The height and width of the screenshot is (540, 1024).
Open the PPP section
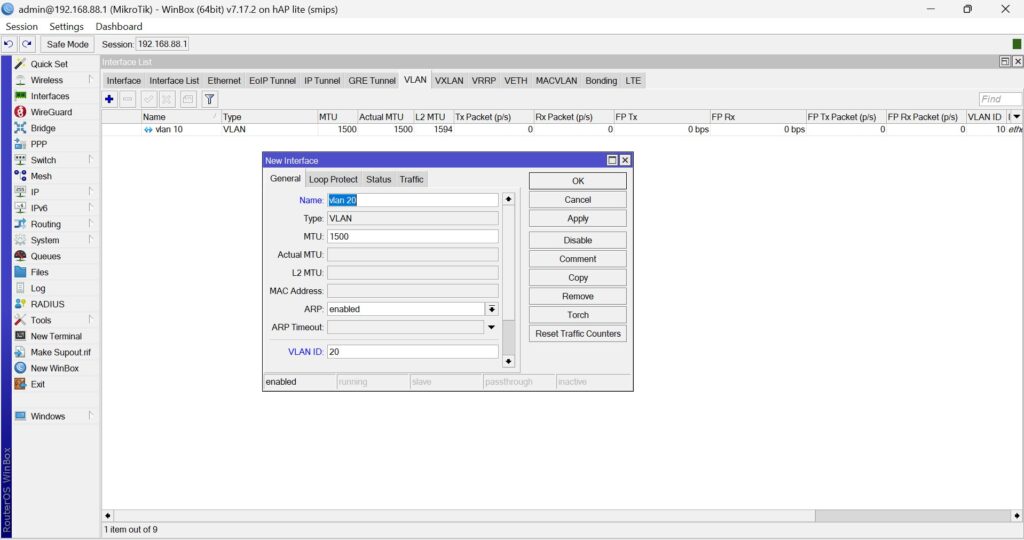click(x=39, y=144)
